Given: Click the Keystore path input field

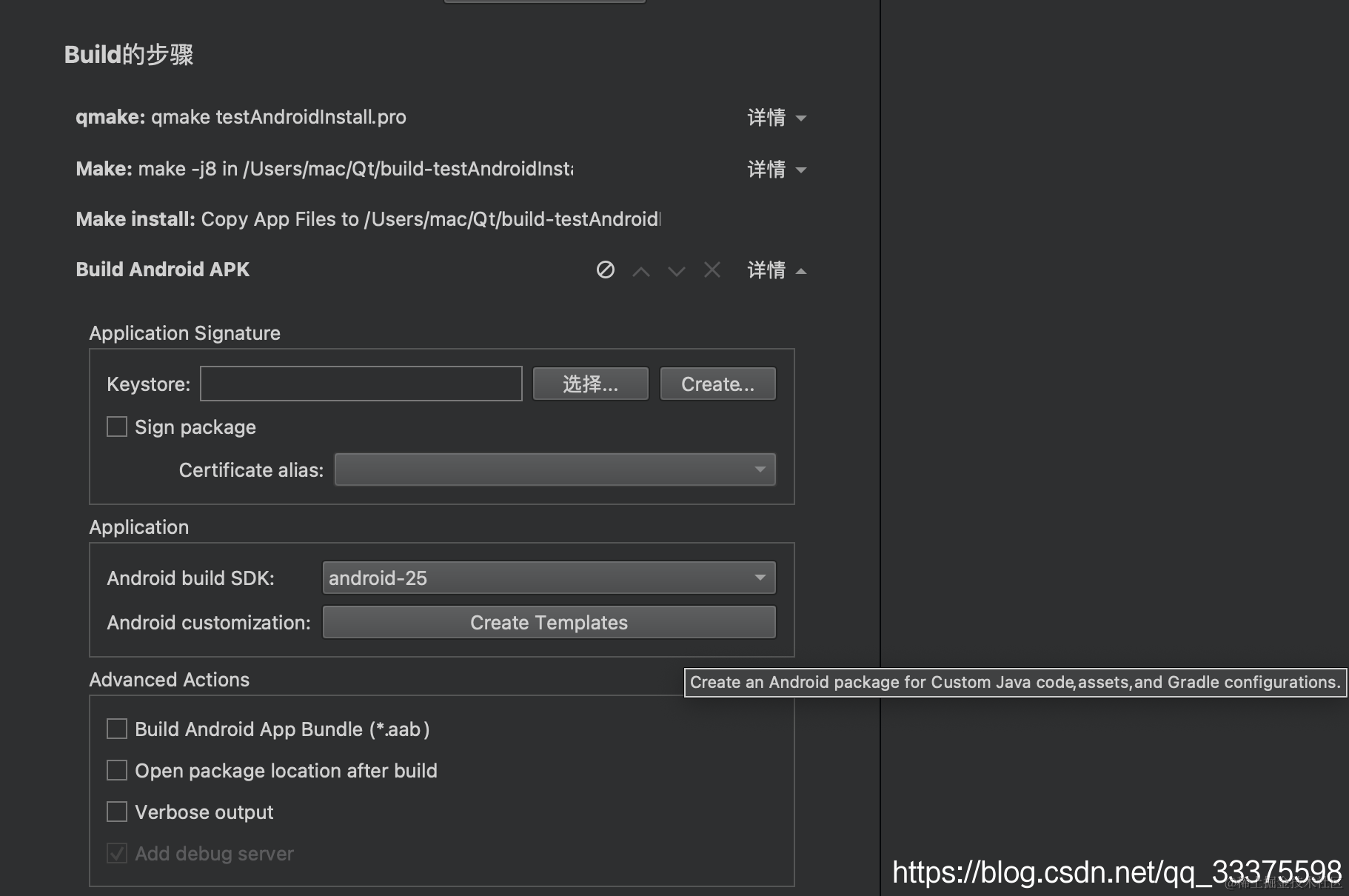Looking at the screenshot, I should coord(361,384).
